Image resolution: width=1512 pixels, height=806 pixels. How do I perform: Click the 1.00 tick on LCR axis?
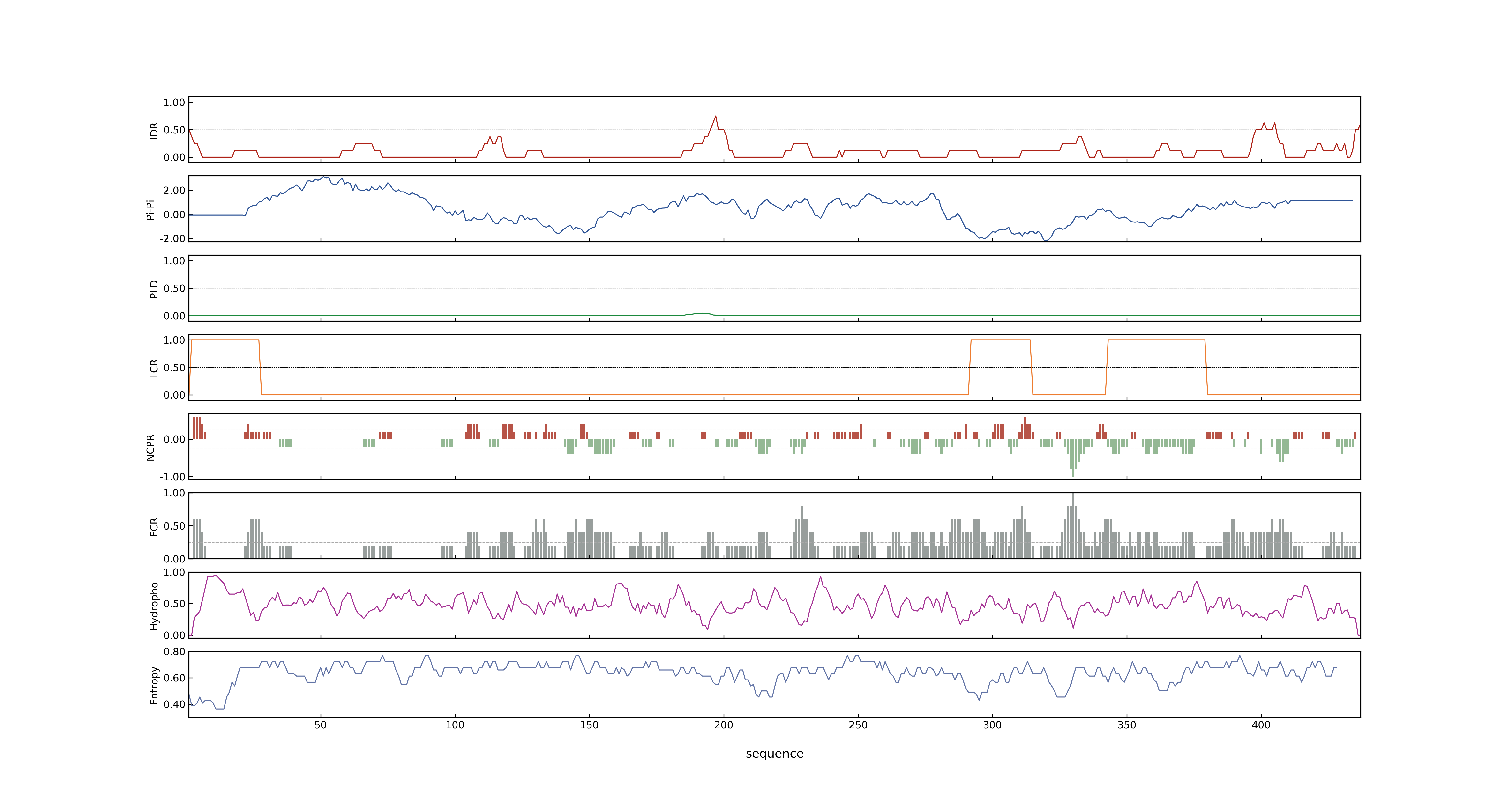coord(174,340)
